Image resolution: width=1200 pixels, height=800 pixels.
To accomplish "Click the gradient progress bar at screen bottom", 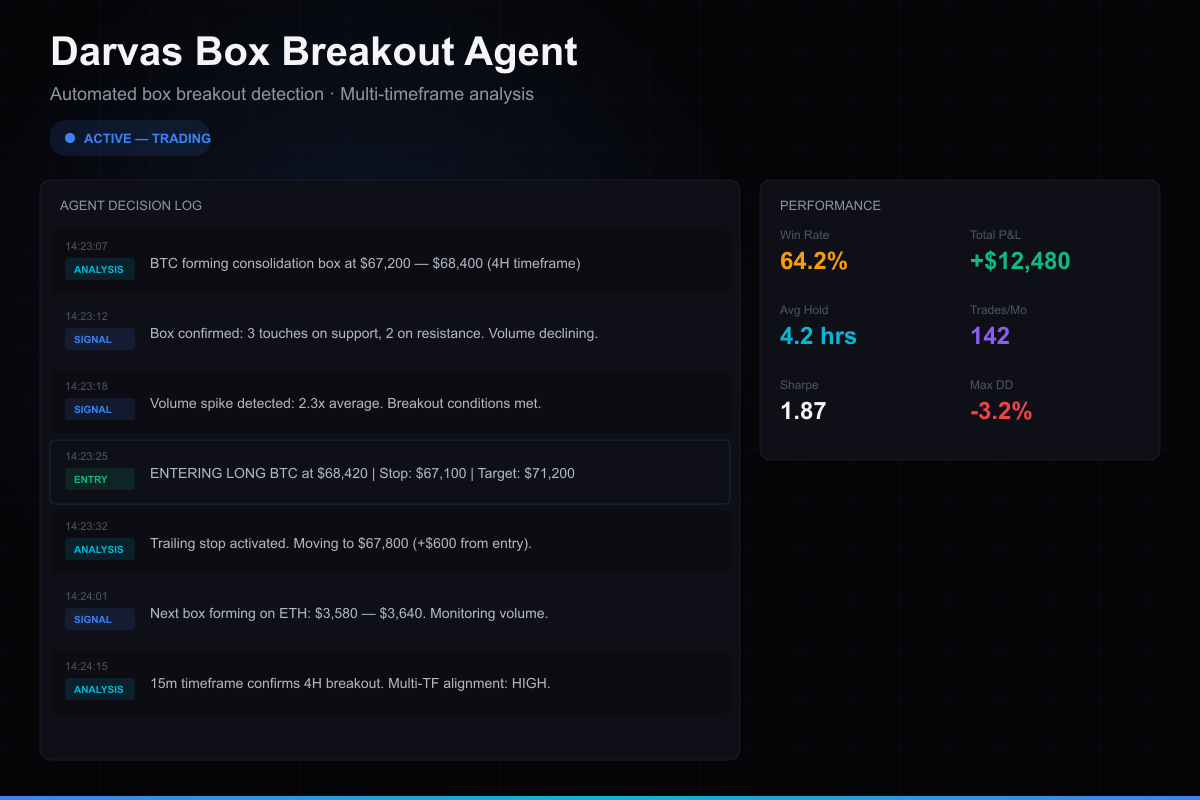I will tap(600, 796).
